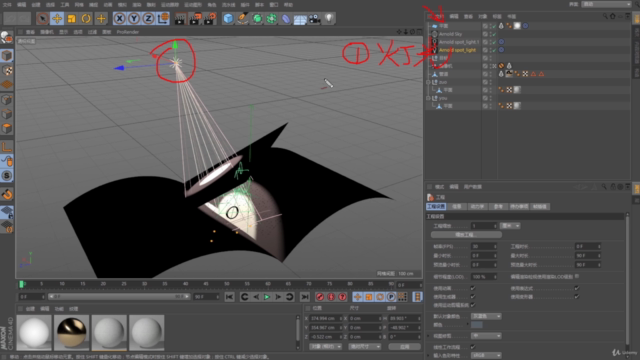Screen dimensions: 640x360
Task: Toggle visibility check of Arnold Sky
Action: [494, 34]
